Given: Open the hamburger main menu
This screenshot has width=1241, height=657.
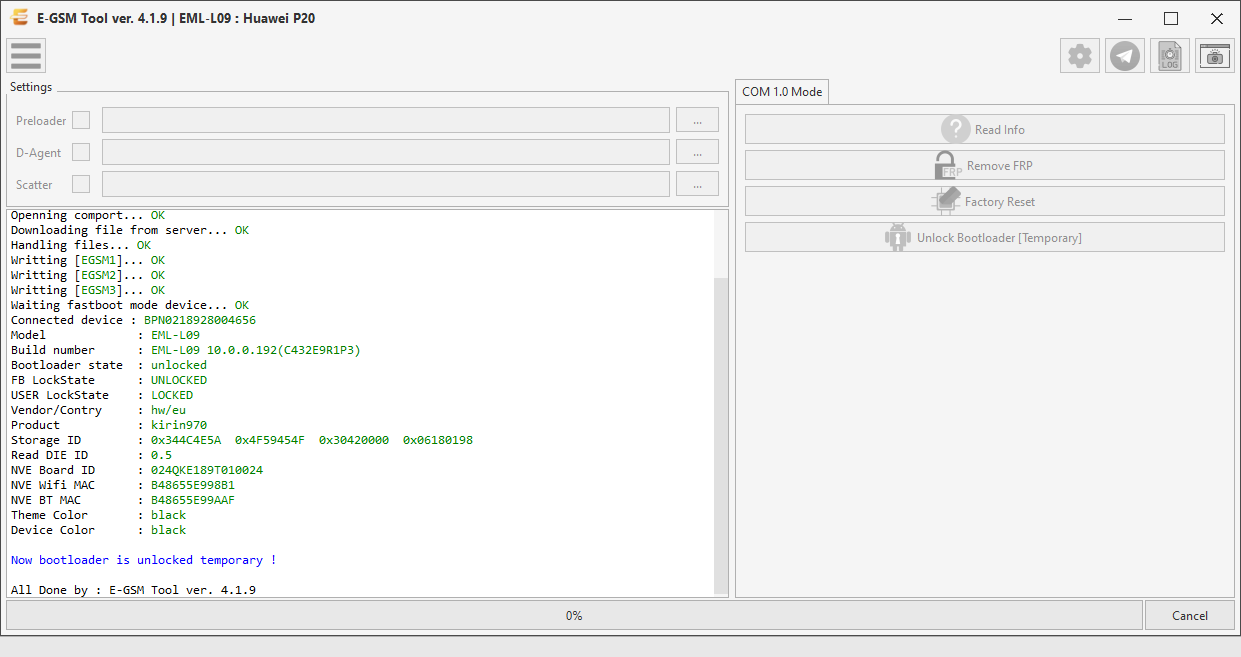Looking at the screenshot, I should point(26,56).
